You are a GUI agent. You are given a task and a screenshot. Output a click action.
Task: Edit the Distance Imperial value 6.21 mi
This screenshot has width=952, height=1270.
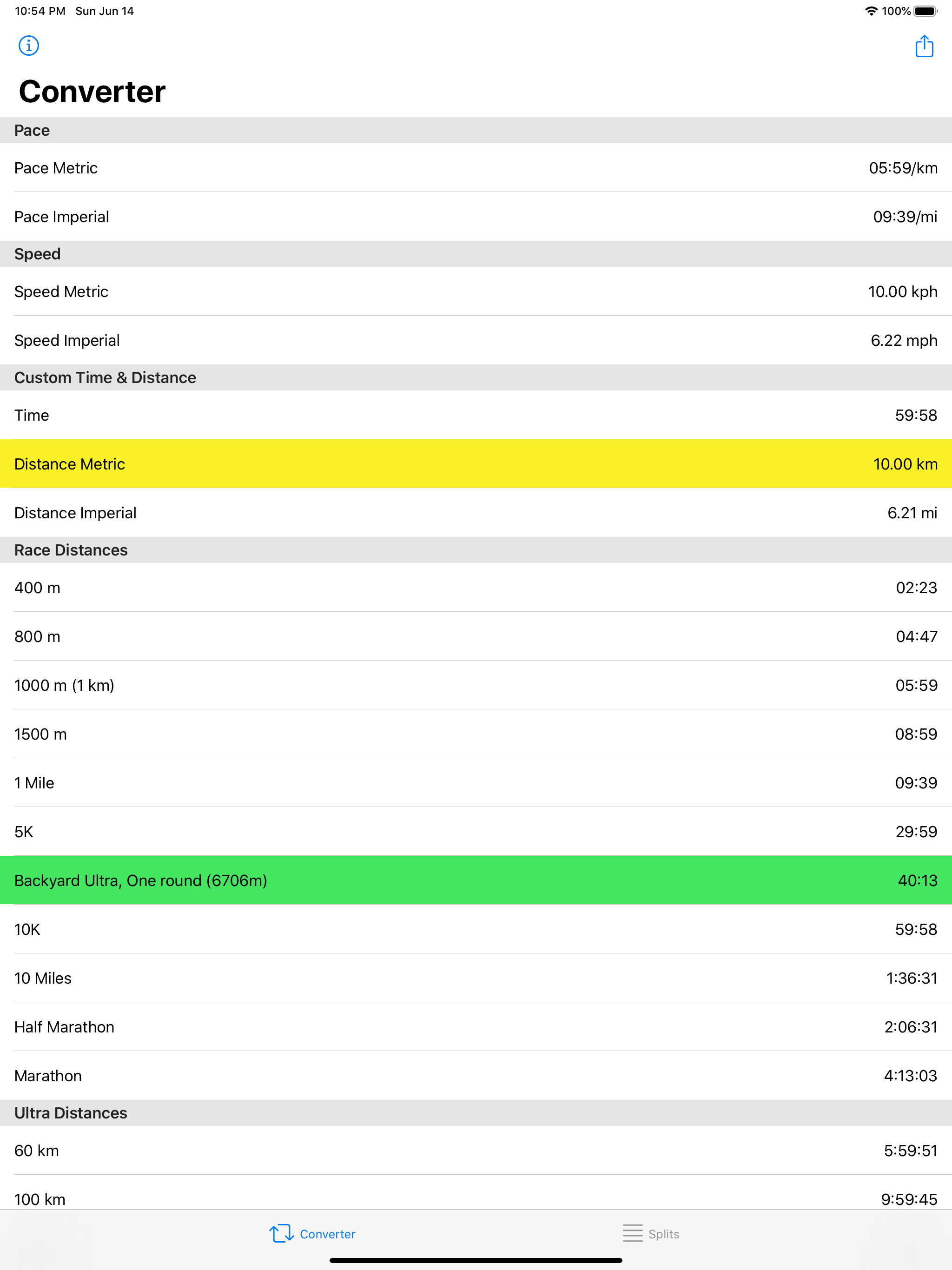point(912,513)
